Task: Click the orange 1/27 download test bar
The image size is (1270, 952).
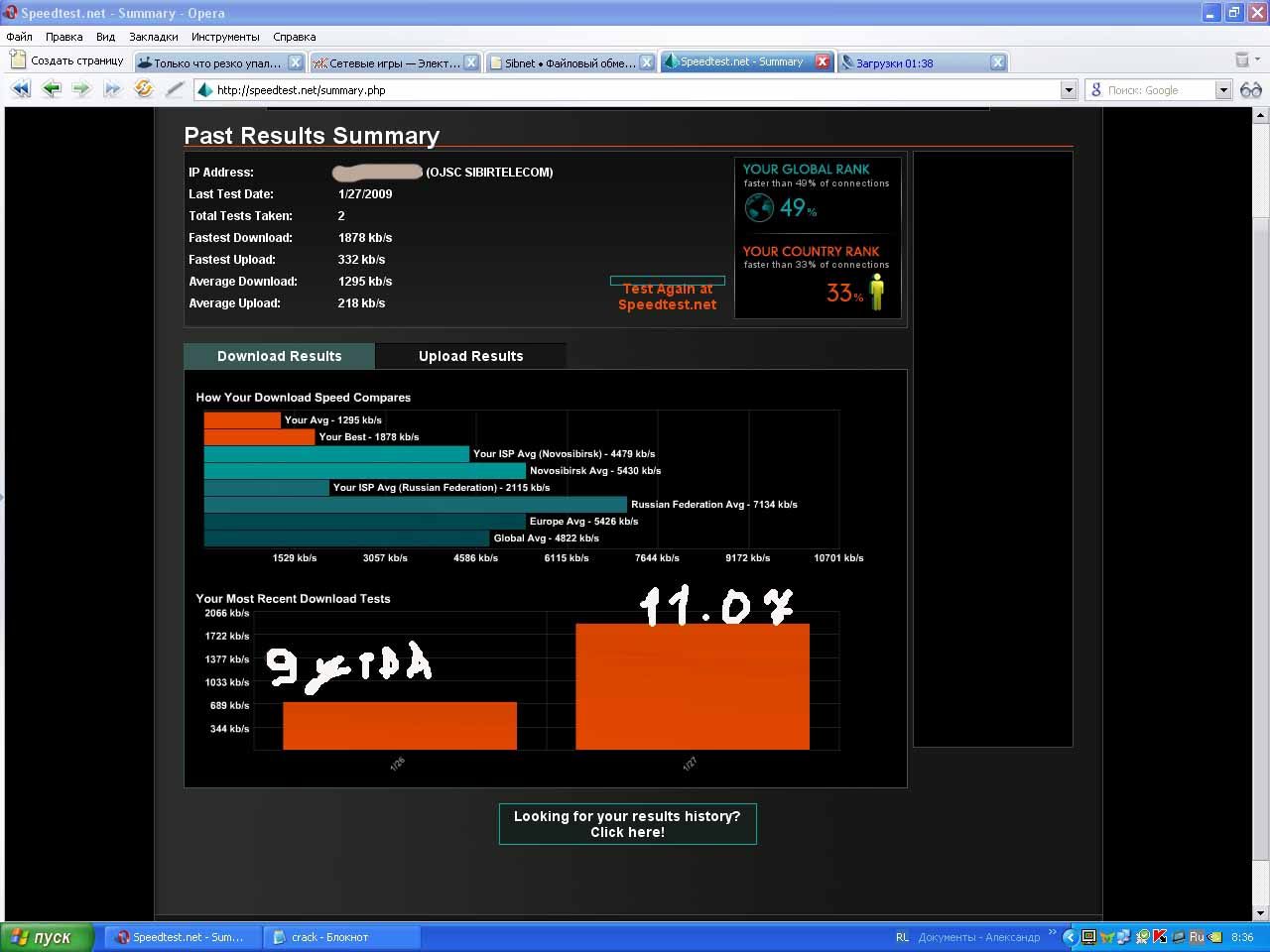Action: [693, 686]
